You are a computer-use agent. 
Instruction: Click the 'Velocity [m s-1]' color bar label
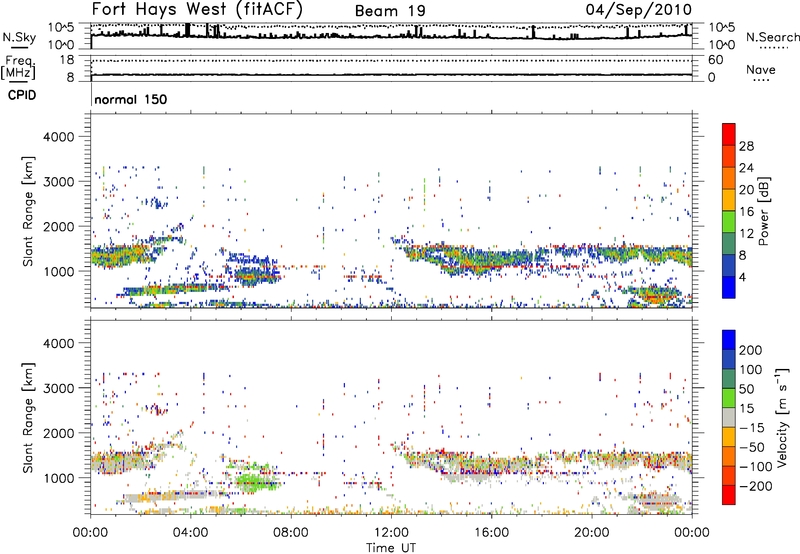click(x=782, y=417)
